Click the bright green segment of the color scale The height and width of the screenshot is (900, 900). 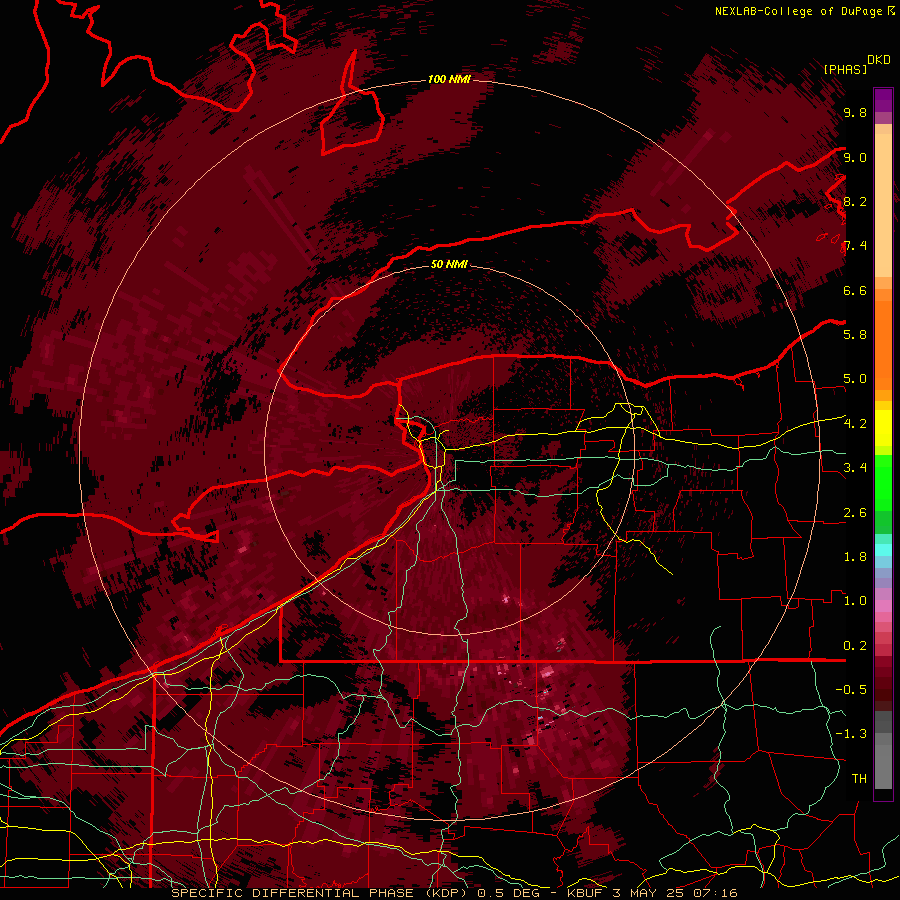(x=883, y=483)
